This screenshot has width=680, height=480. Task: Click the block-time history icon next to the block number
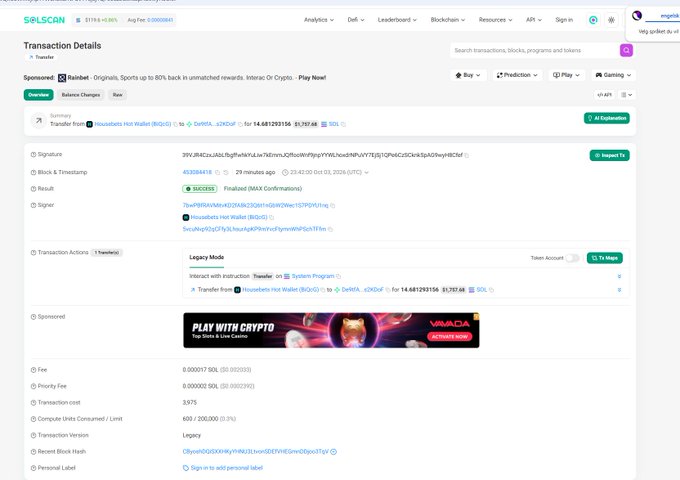tap(226, 173)
